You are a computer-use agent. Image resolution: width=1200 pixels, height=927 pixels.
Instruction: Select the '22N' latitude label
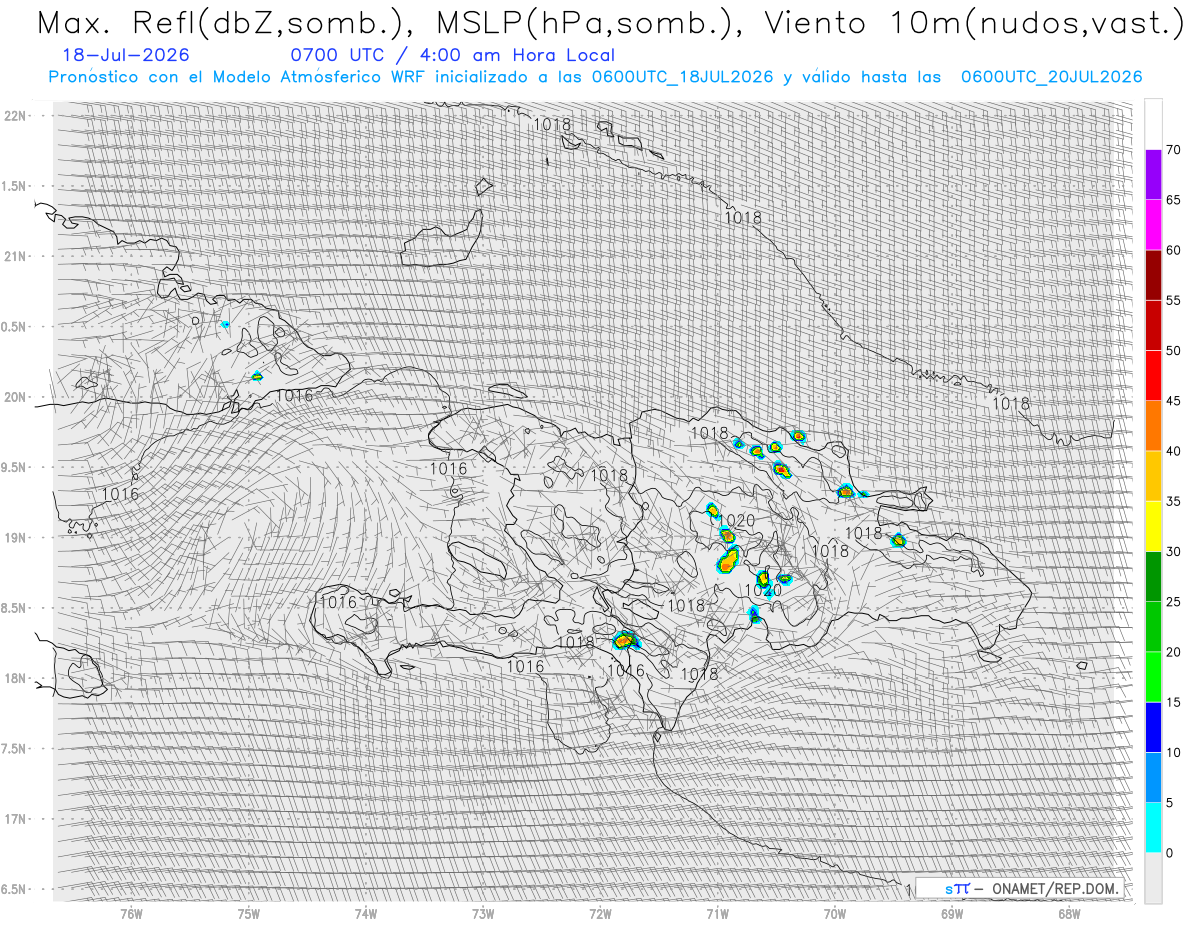pos(16,116)
